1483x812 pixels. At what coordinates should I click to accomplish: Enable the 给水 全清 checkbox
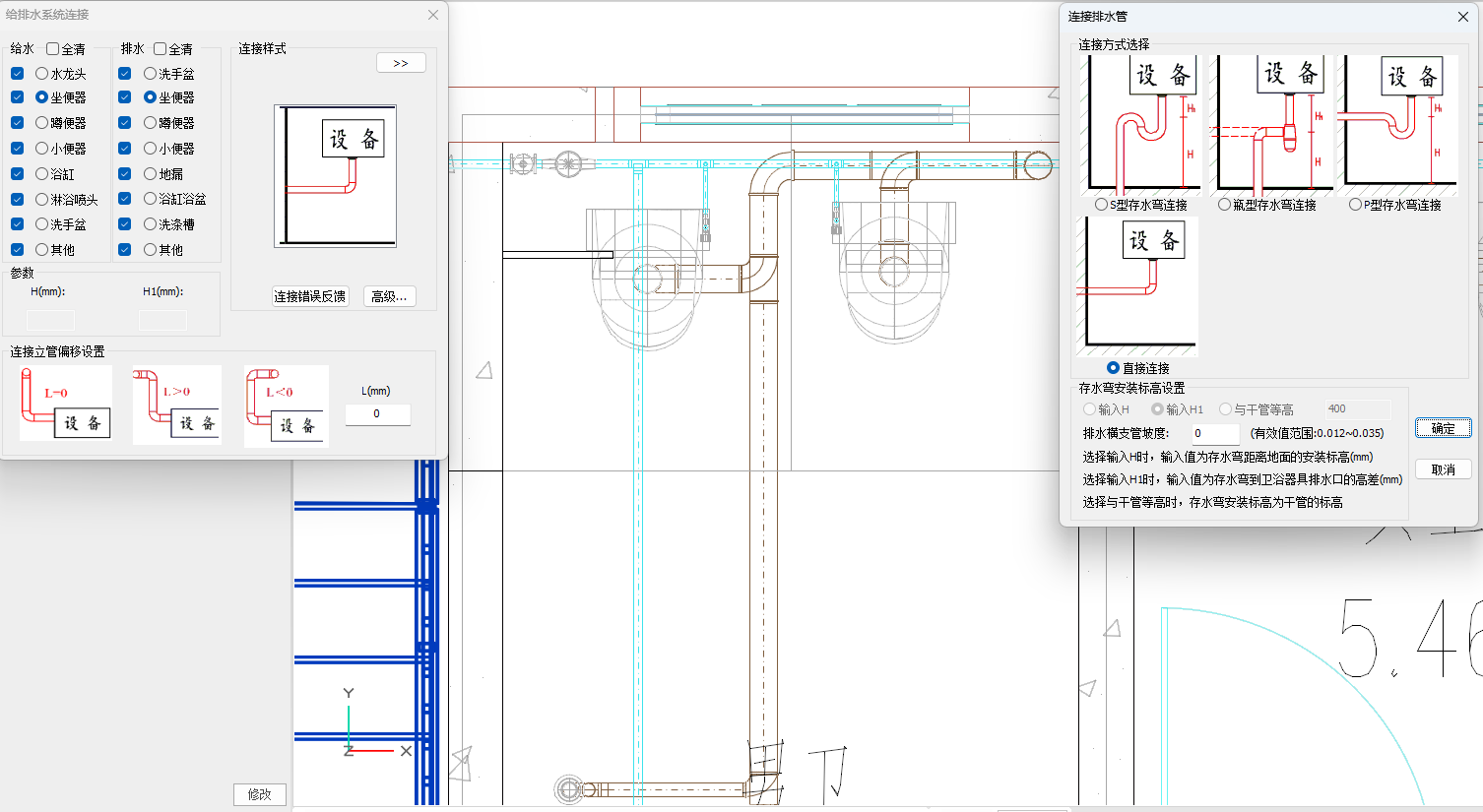point(53,49)
